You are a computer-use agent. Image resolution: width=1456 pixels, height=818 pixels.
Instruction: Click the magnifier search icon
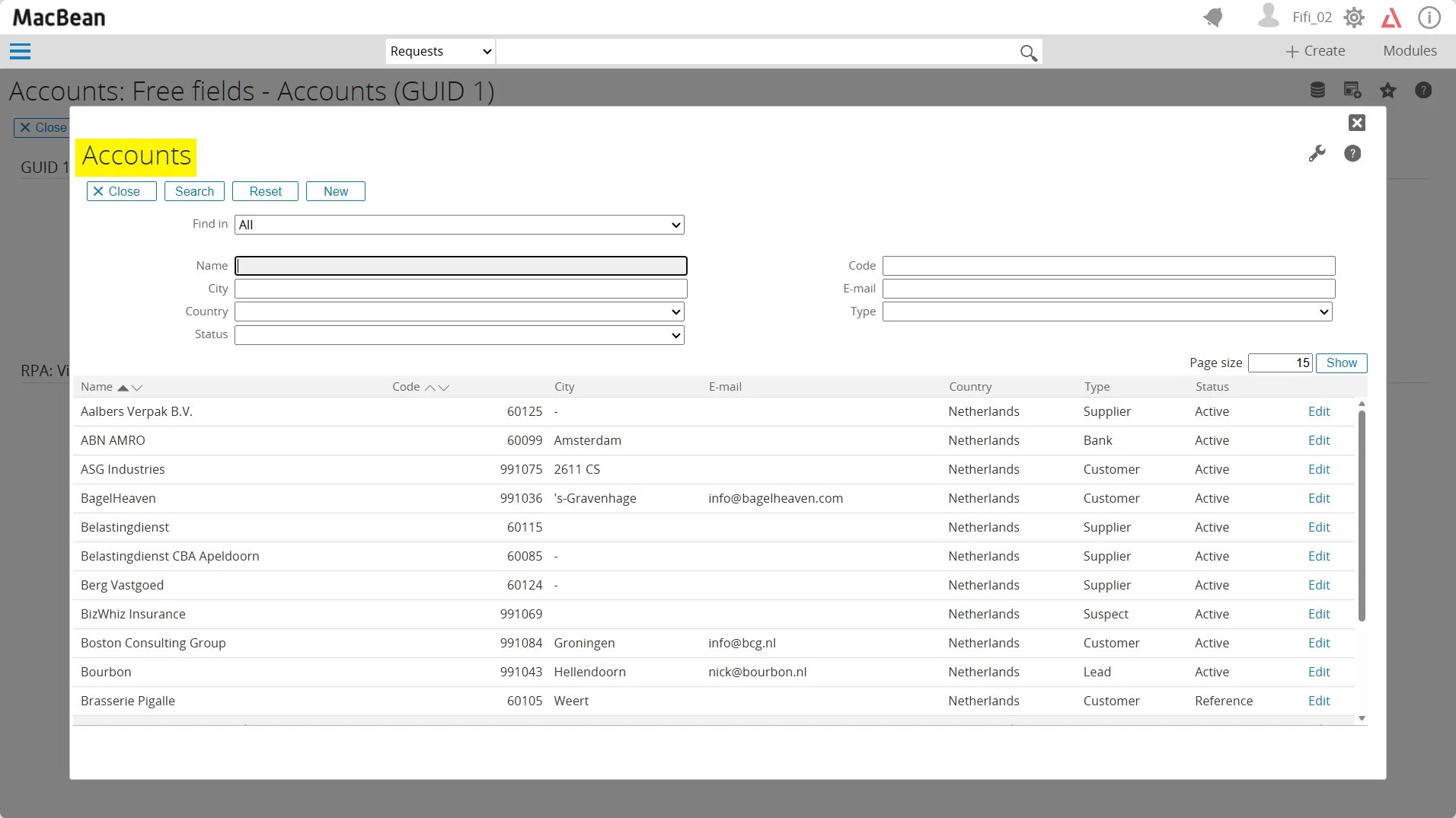(x=1028, y=53)
